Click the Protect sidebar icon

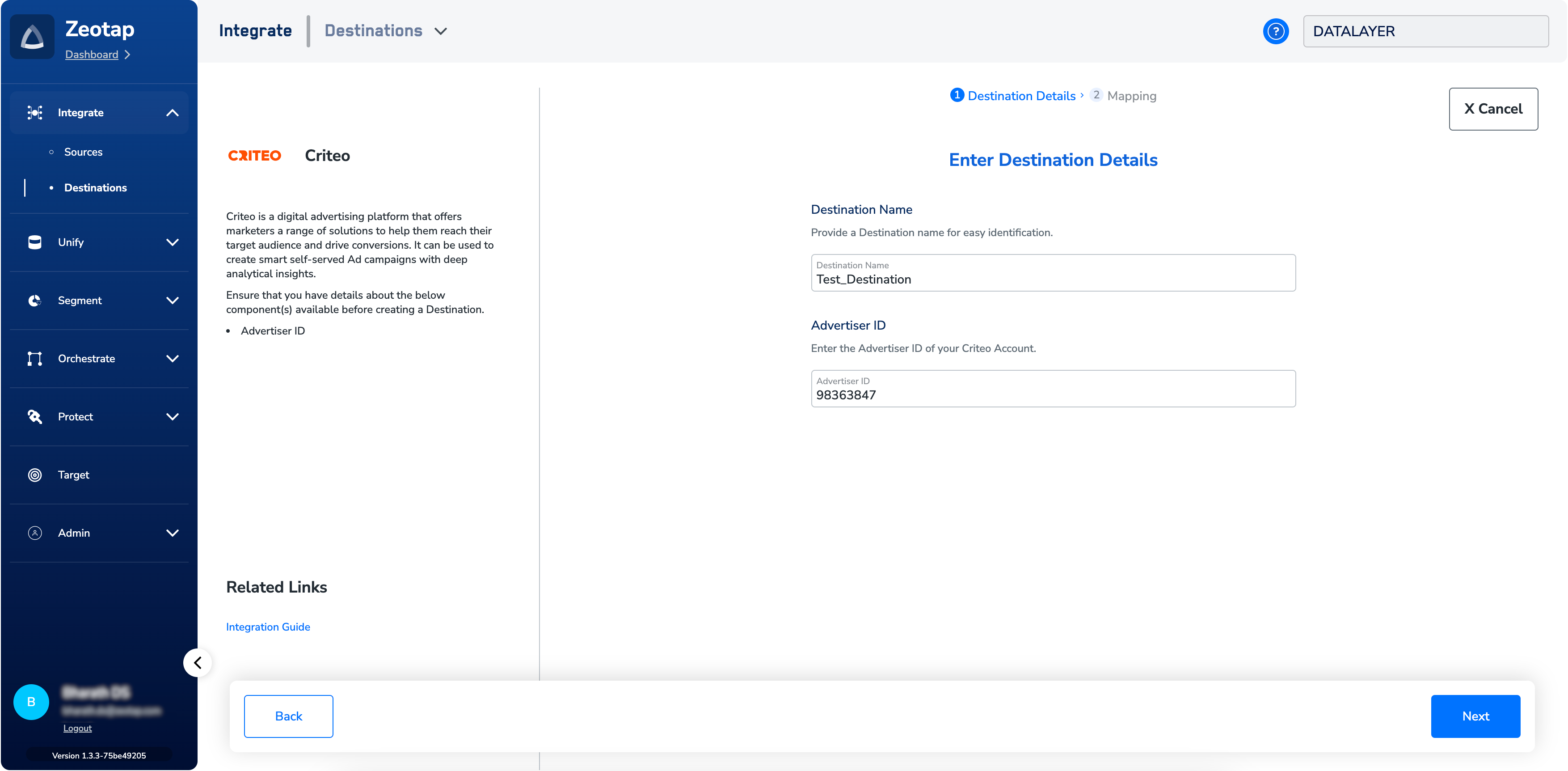pos(35,416)
